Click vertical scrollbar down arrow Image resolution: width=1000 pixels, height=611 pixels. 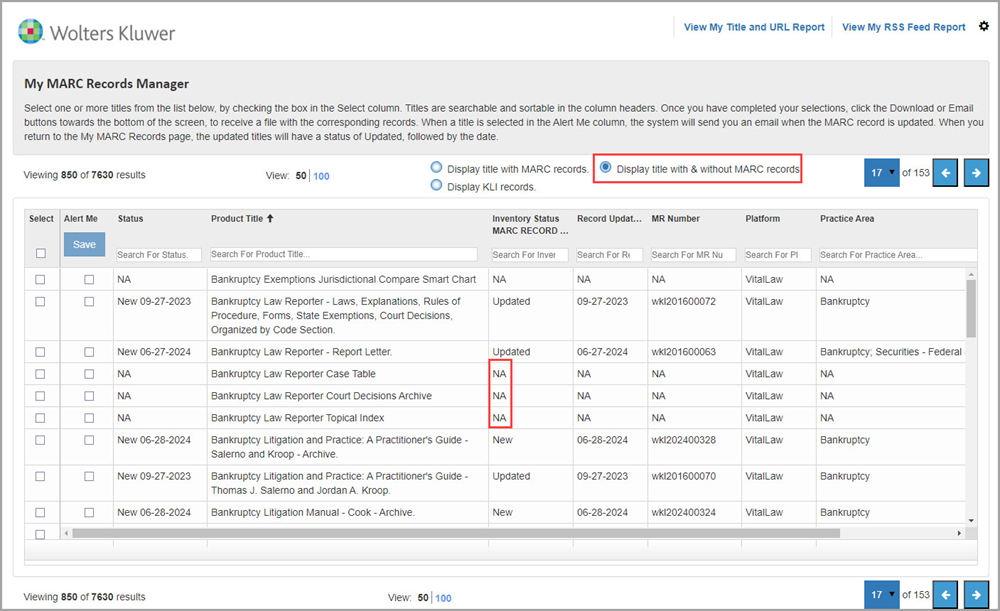[971, 520]
